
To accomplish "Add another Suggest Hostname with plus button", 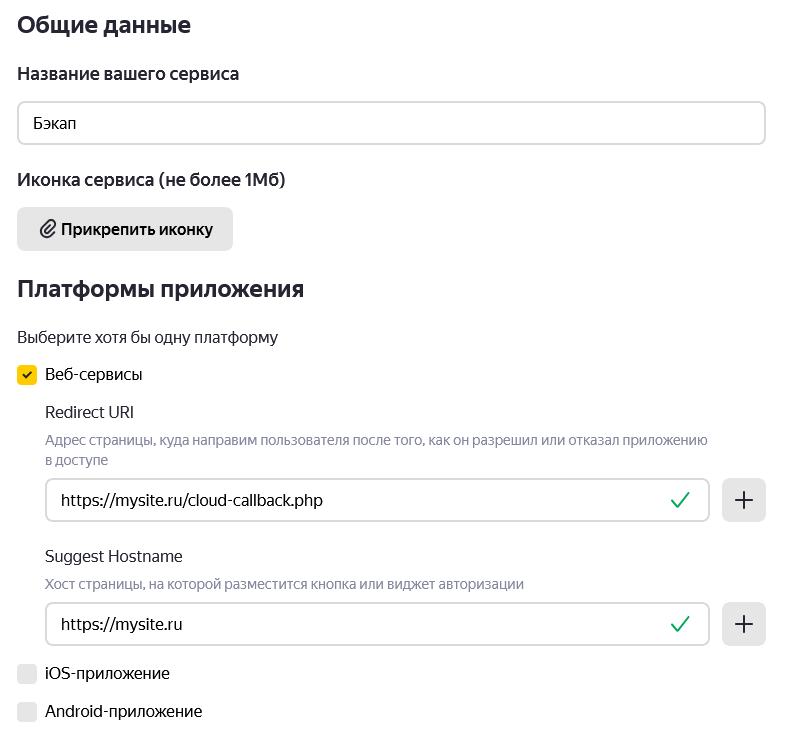I will (x=743, y=624).
